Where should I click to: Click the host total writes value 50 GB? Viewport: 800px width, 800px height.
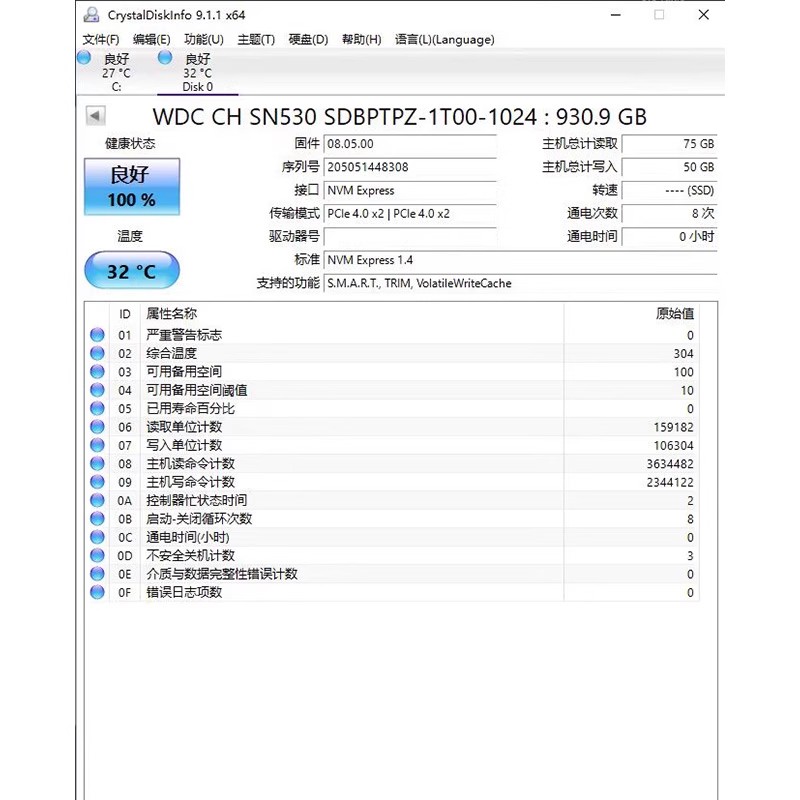point(669,167)
